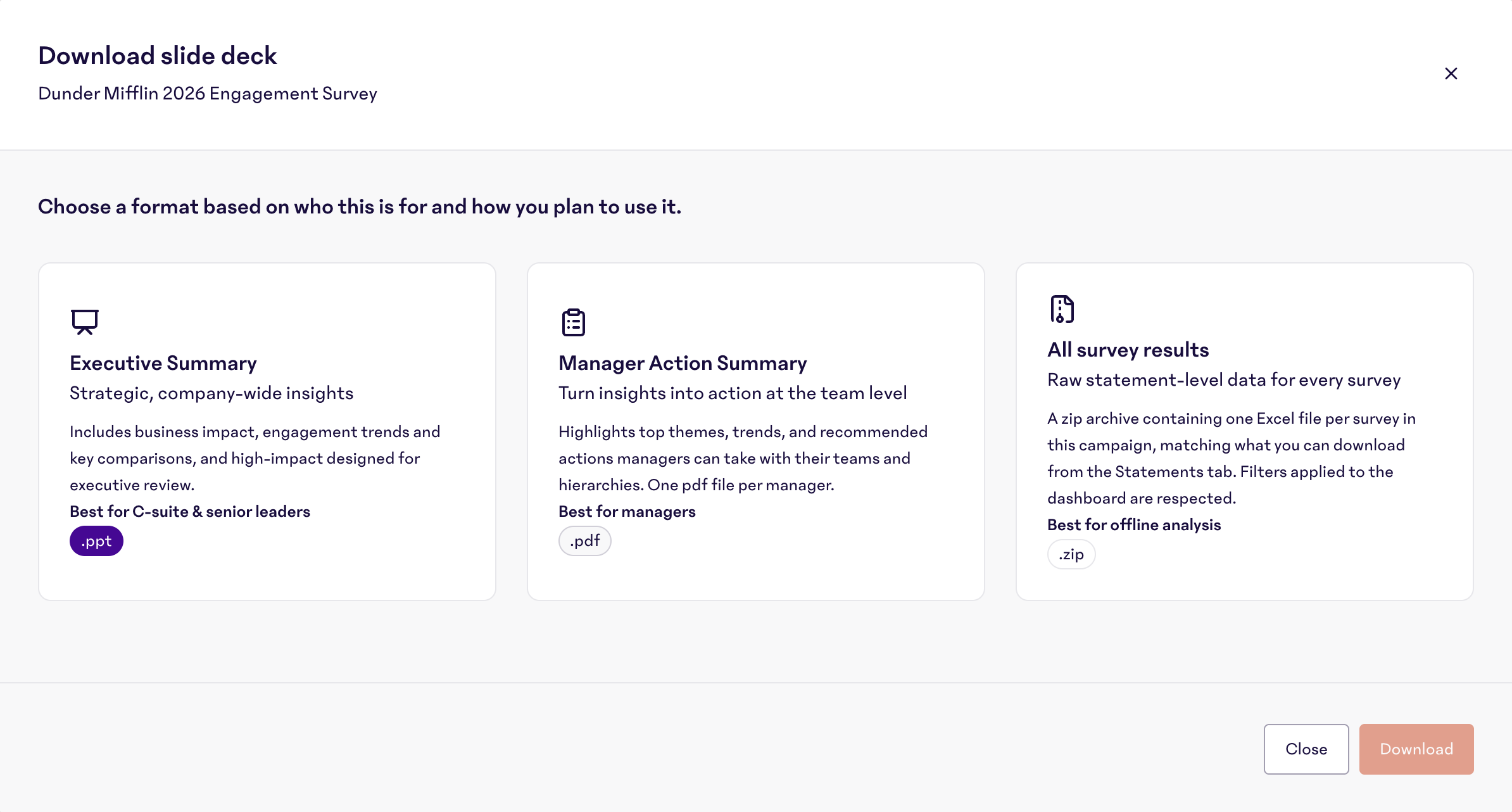
Task: Click 'Turn insights into action at the team level'
Action: pos(733,393)
